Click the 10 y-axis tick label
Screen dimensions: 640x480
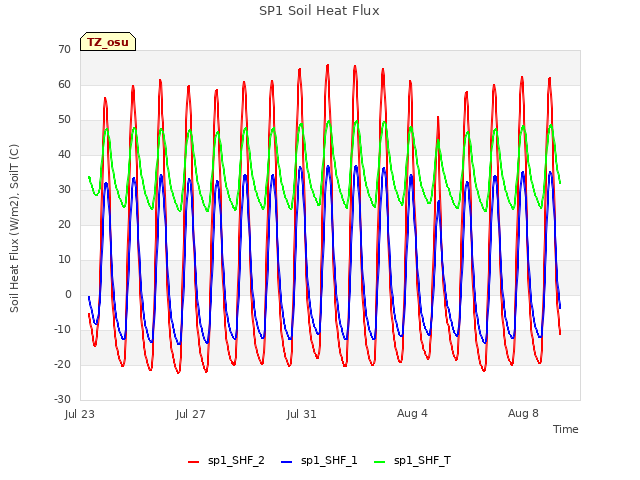tap(64, 260)
